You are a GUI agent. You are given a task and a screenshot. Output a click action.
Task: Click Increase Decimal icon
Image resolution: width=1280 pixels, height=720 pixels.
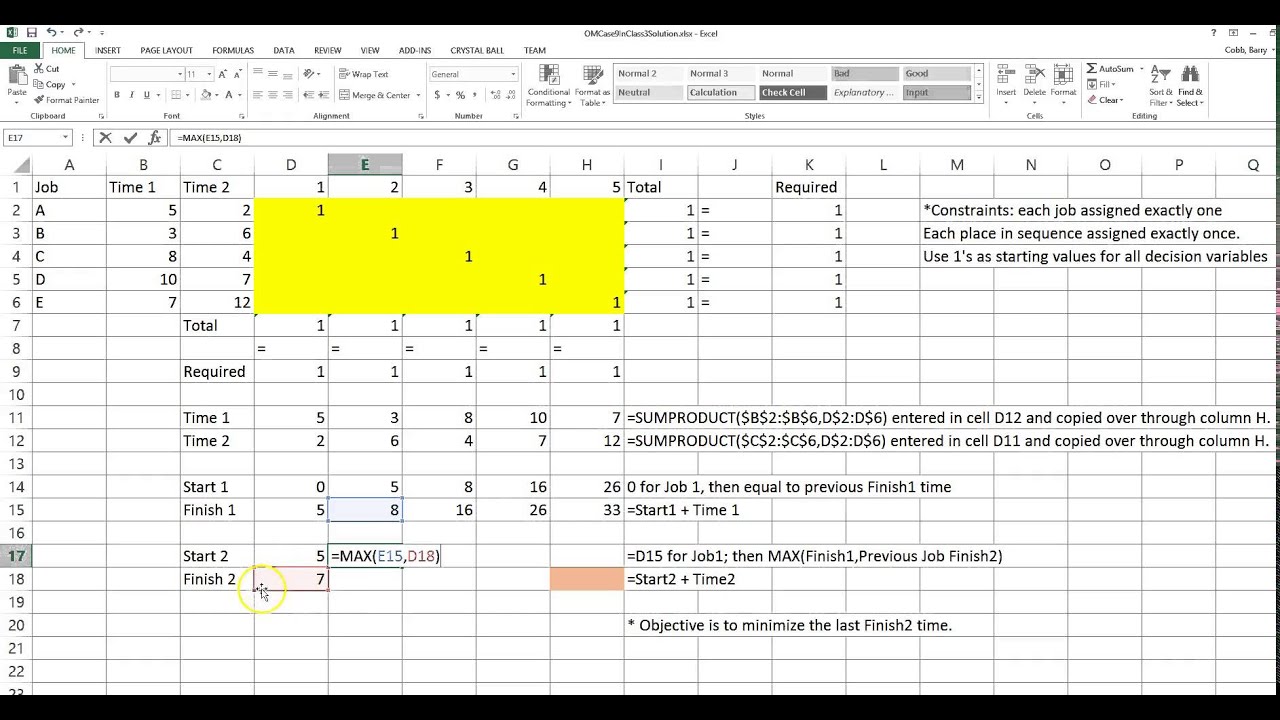[x=494, y=95]
